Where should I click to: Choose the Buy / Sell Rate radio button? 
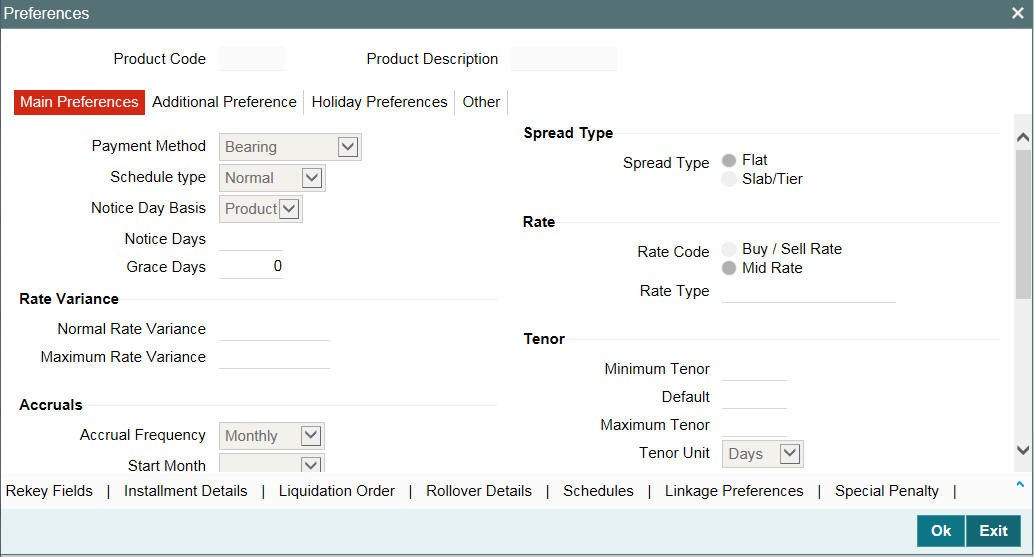tap(729, 249)
